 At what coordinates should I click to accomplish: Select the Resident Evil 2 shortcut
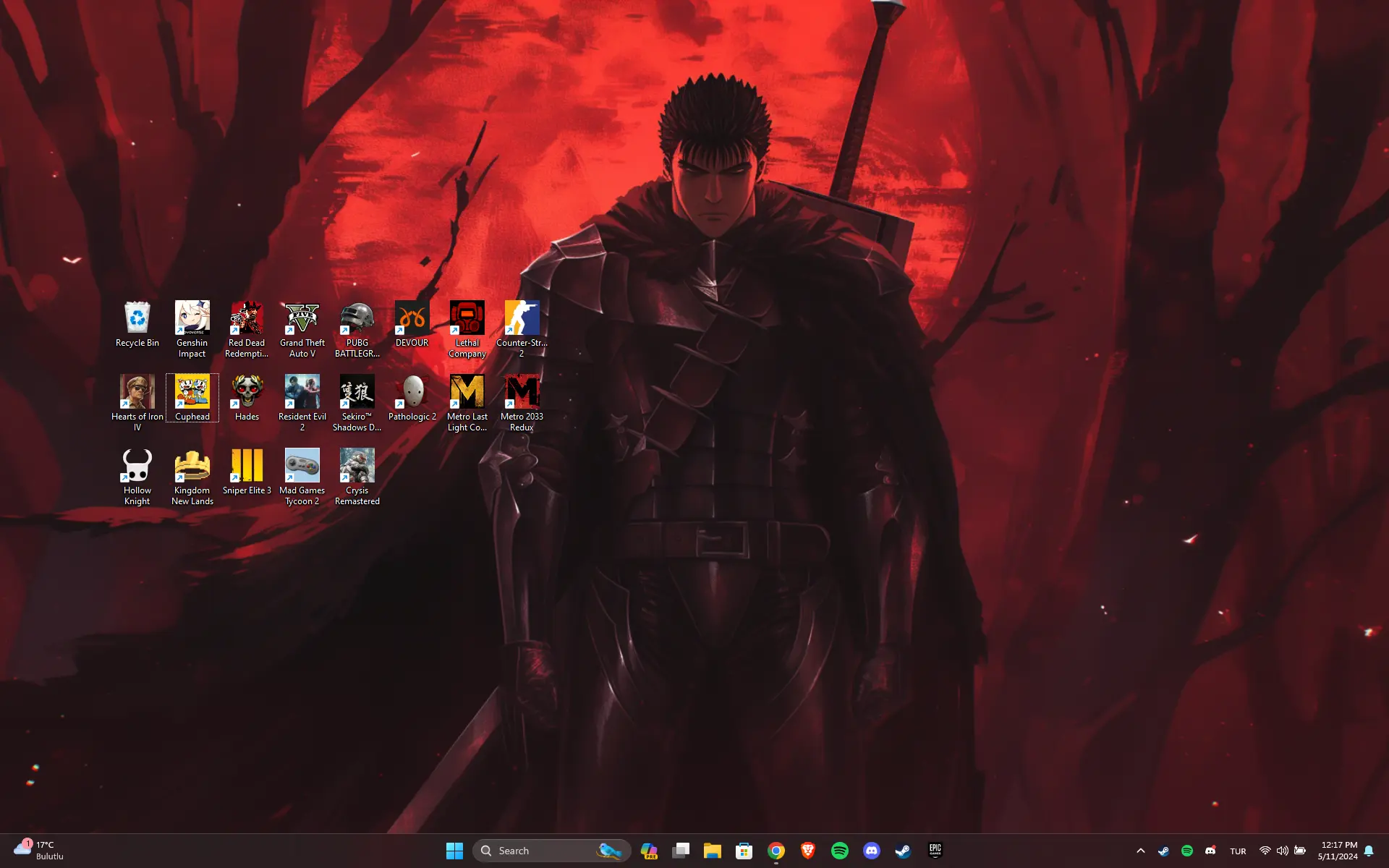[302, 403]
